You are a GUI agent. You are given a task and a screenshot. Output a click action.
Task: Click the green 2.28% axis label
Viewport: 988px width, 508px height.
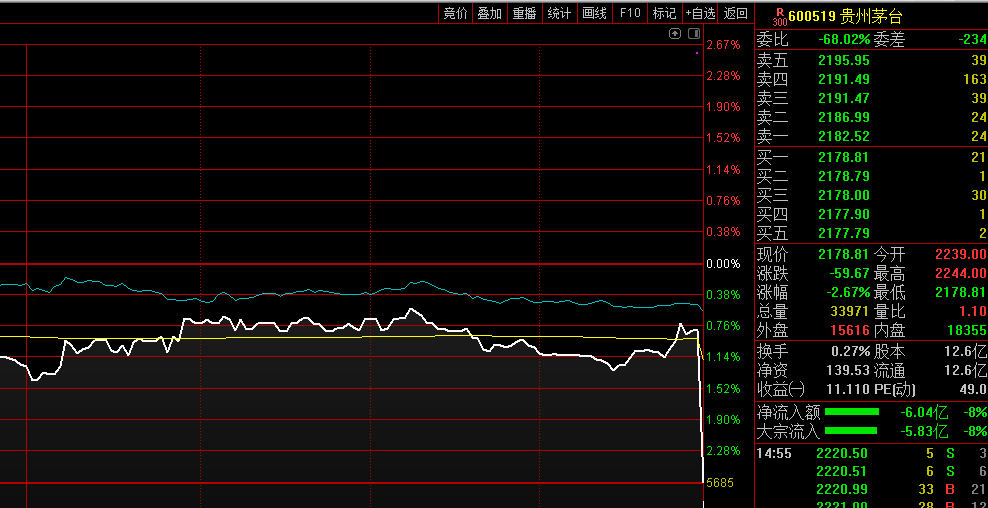tap(724, 451)
